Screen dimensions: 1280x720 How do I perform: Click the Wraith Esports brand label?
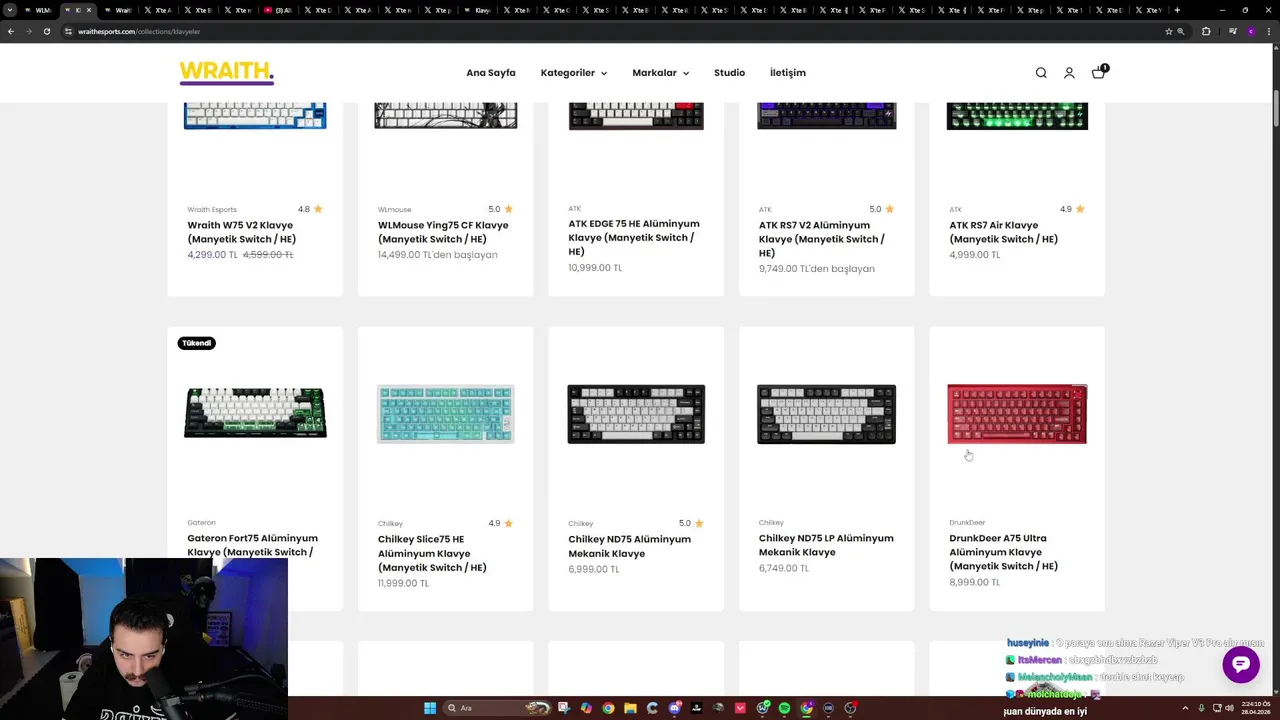pos(212,210)
